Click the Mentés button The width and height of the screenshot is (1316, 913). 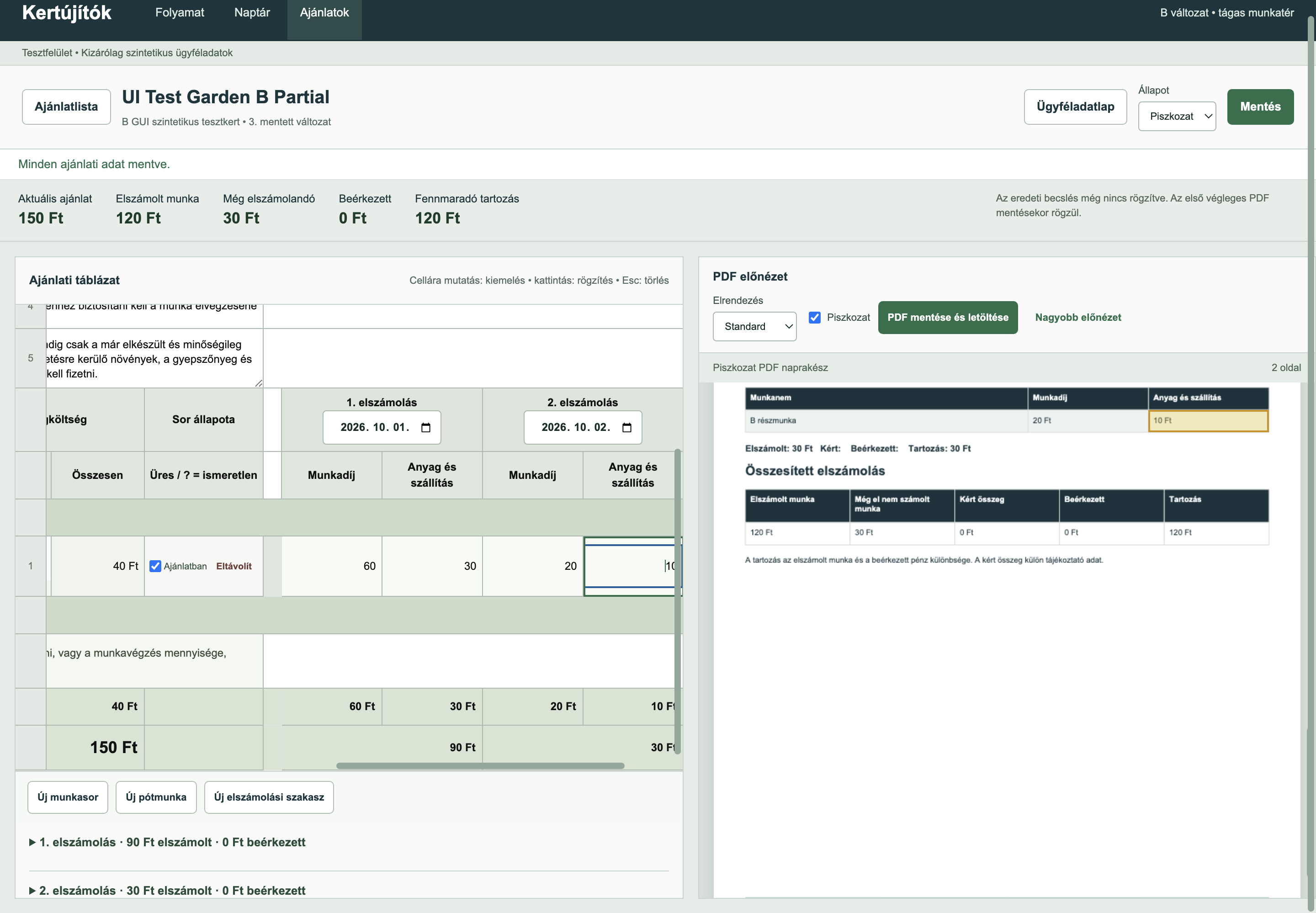click(x=1260, y=106)
